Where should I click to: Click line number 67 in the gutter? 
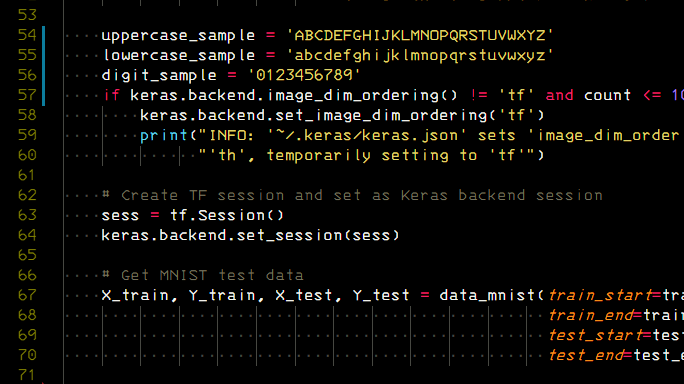pos(27,295)
